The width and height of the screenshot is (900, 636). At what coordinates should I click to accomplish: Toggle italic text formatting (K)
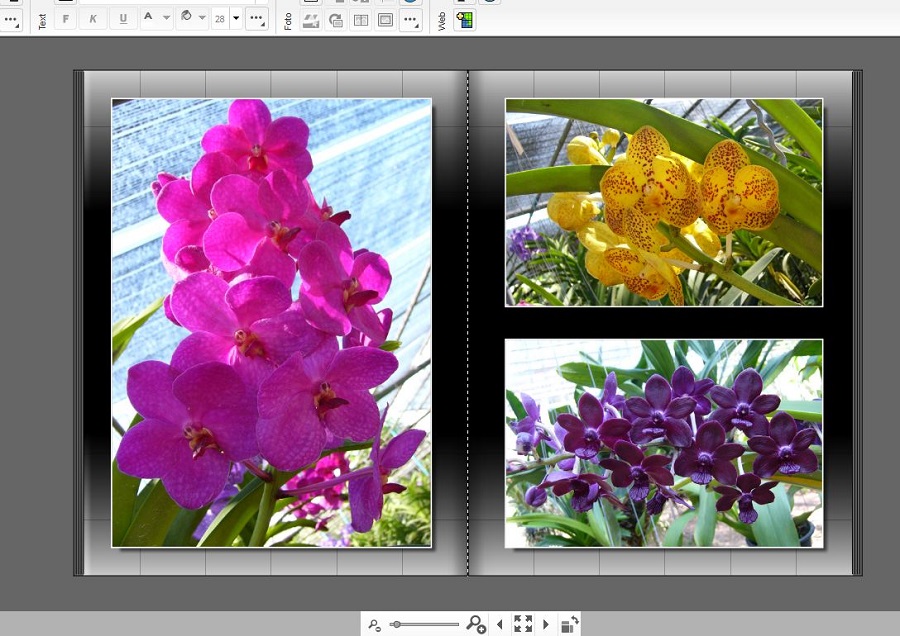94,19
